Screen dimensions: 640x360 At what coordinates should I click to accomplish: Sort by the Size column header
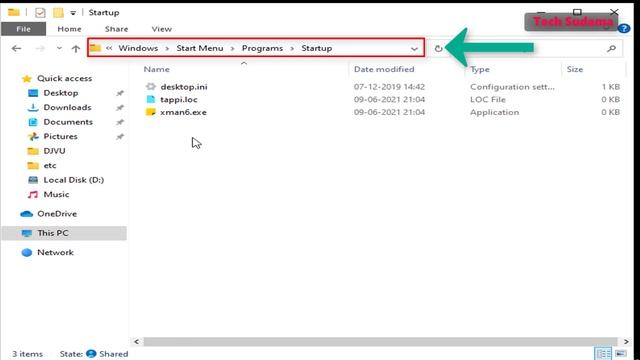575,69
